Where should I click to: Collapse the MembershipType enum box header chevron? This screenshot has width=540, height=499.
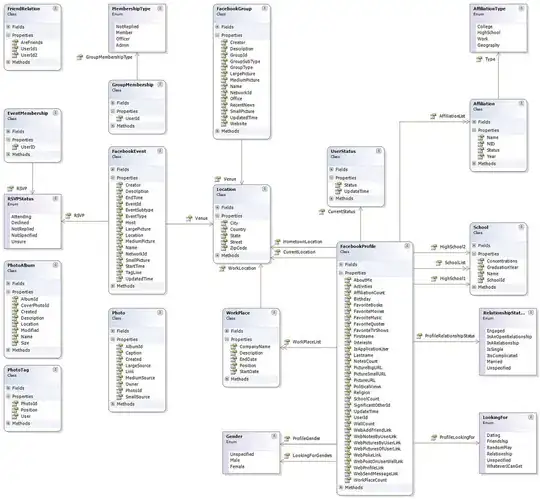coord(160,9)
